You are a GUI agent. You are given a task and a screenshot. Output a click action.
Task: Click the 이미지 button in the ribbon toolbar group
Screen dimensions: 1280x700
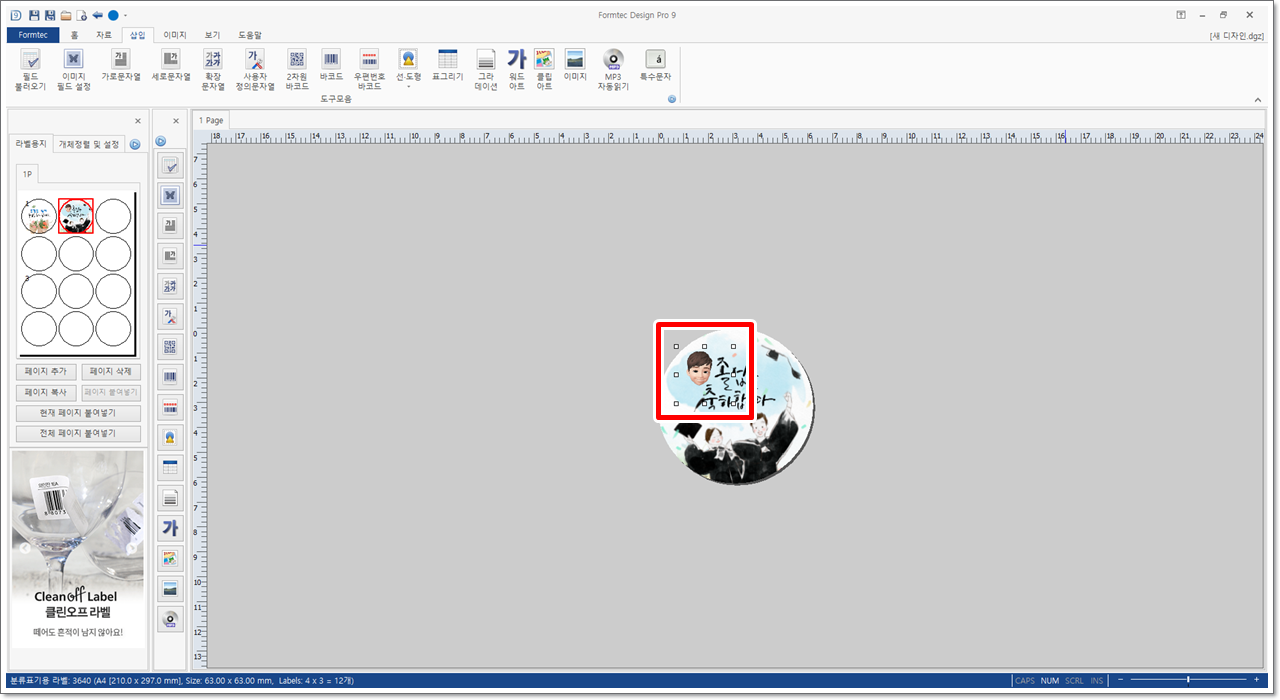[x=575, y=65]
